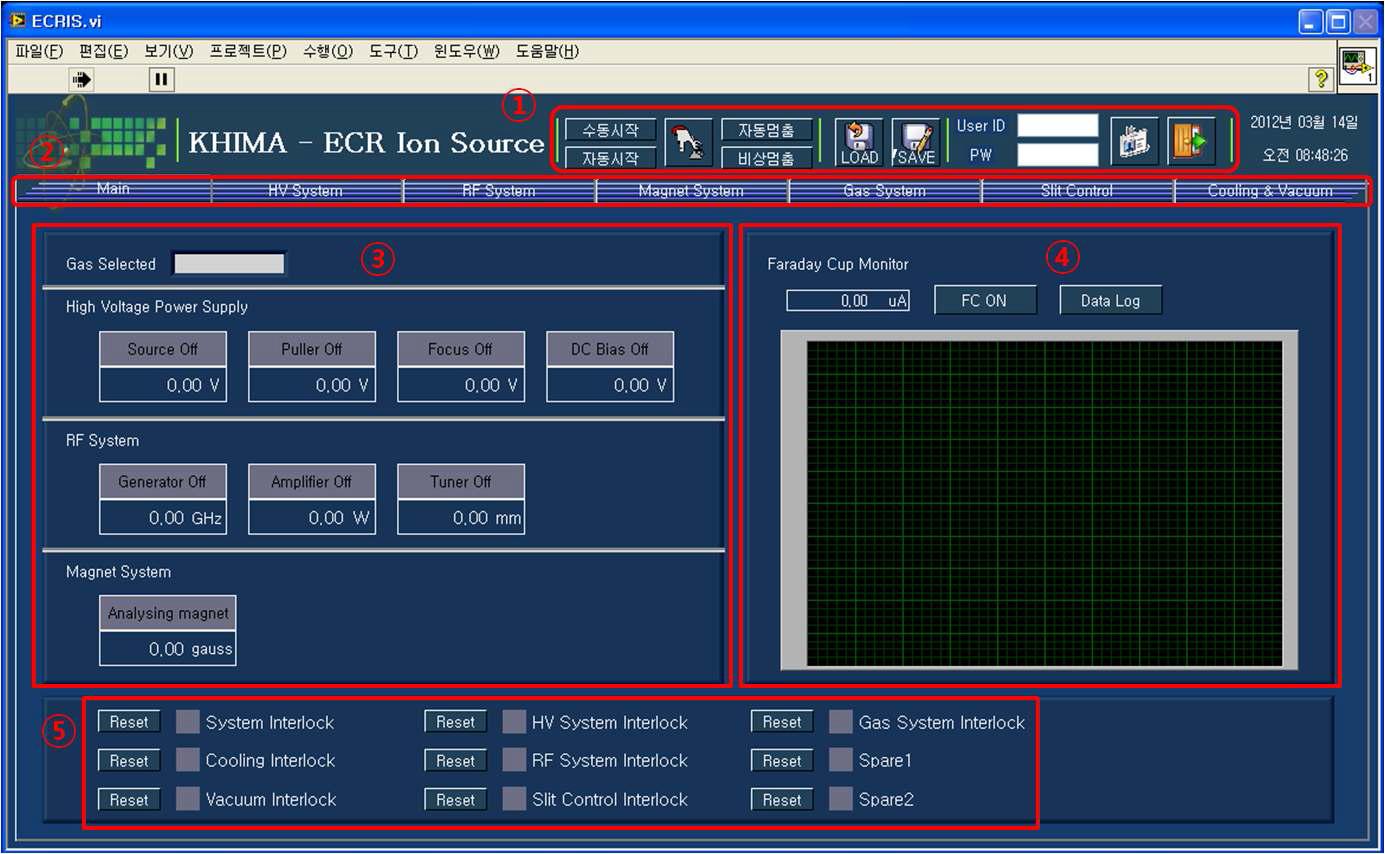
Task: Click the Amplifier power value in W
Action: pyautogui.click(x=312, y=517)
